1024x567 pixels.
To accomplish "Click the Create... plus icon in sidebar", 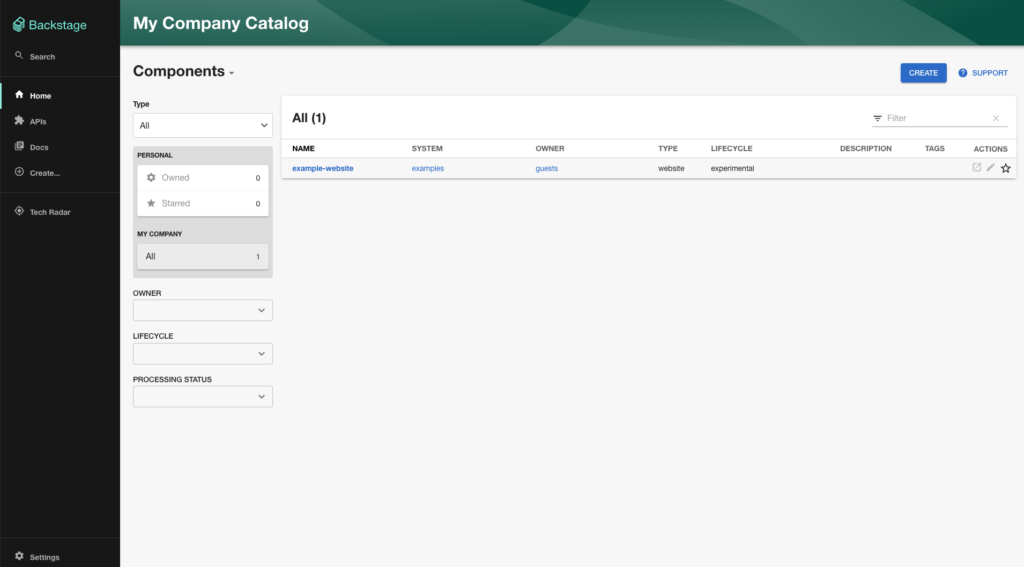I will pyautogui.click(x=19, y=172).
